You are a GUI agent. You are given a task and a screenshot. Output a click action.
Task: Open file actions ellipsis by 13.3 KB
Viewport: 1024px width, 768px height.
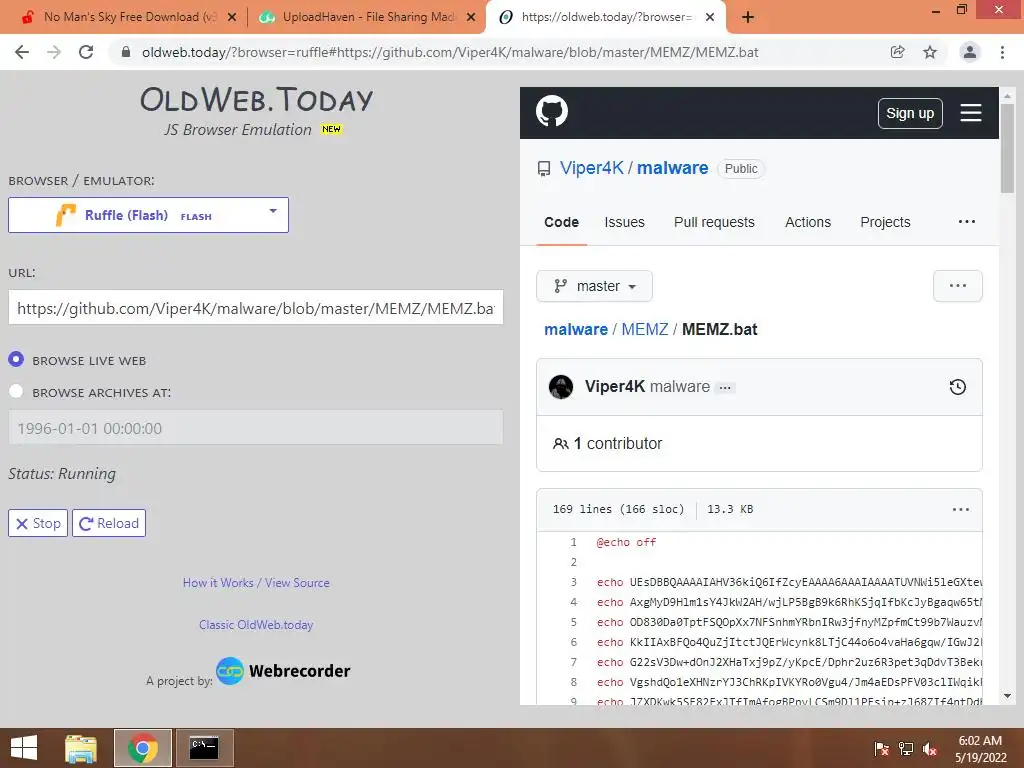tap(961, 509)
